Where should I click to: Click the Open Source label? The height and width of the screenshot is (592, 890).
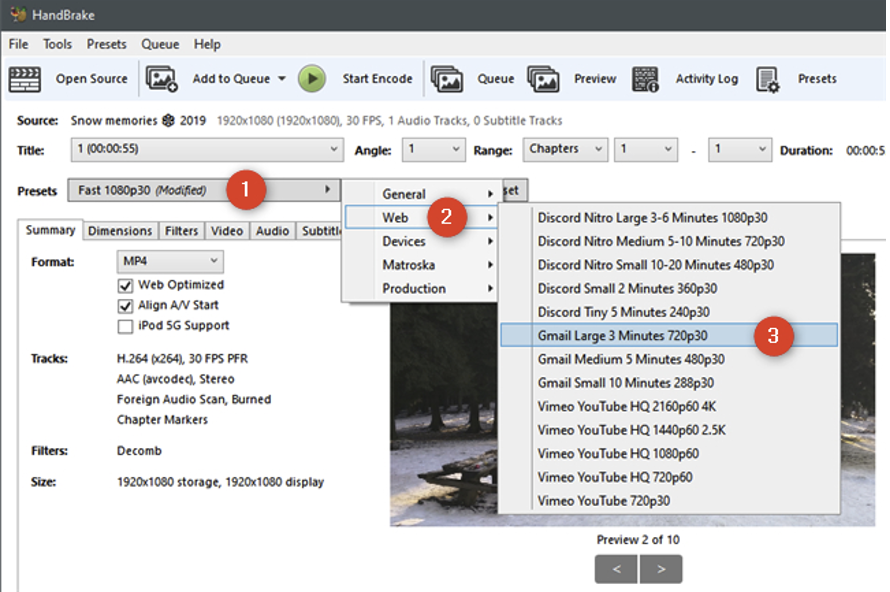(91, 79)
